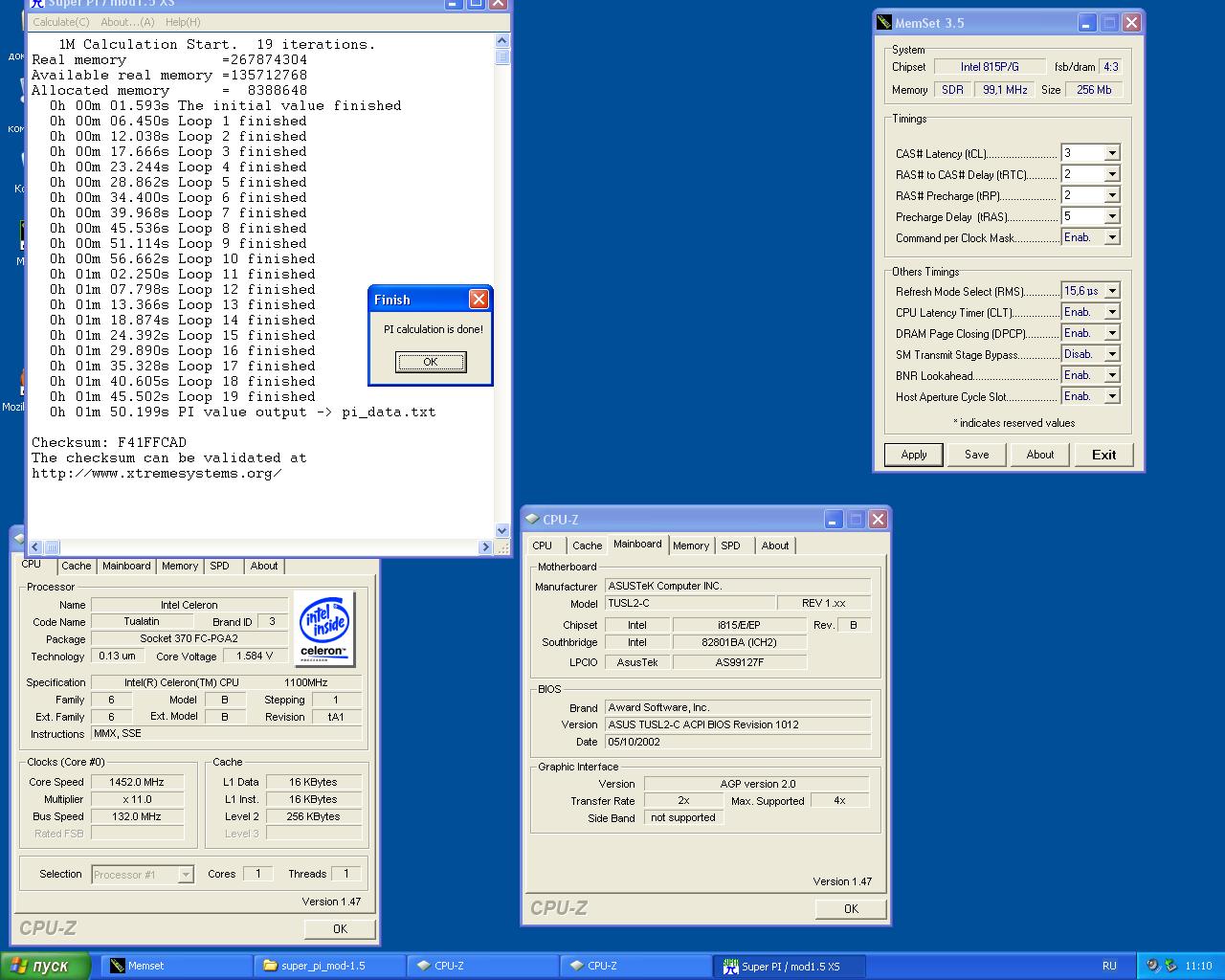Open Host Aperture Cycle Slot dropdown

coord(1112,396)
